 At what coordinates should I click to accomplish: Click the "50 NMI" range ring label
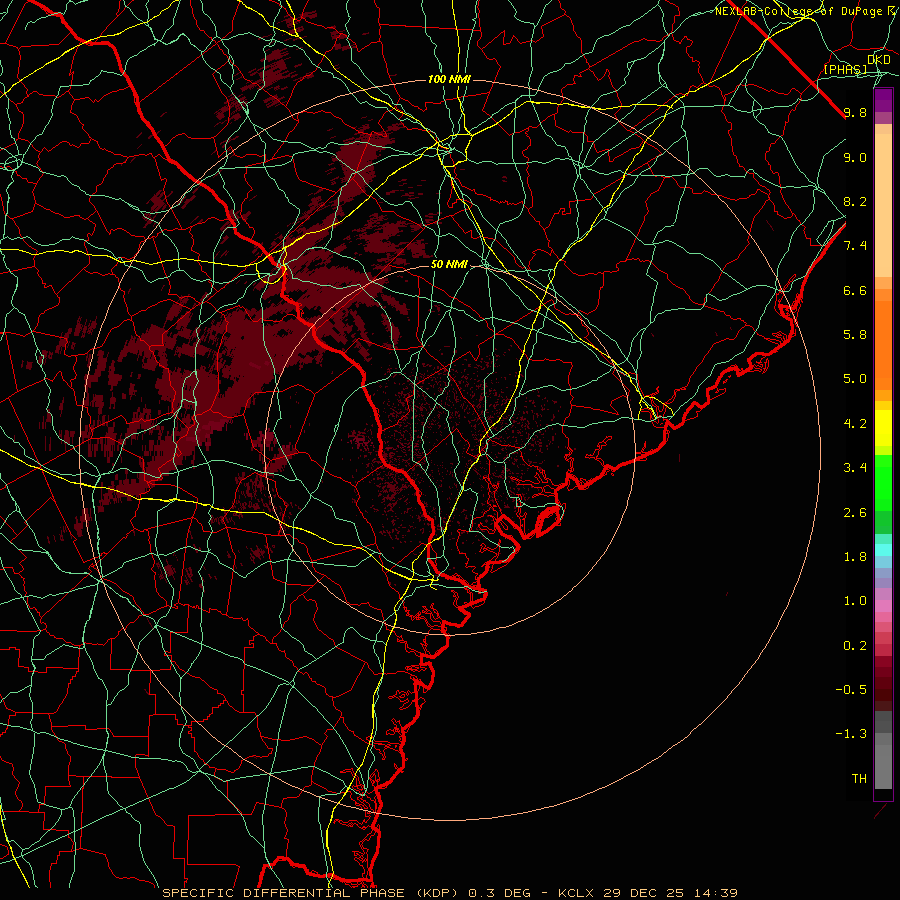pyautogui.click(x=449, y=264)
